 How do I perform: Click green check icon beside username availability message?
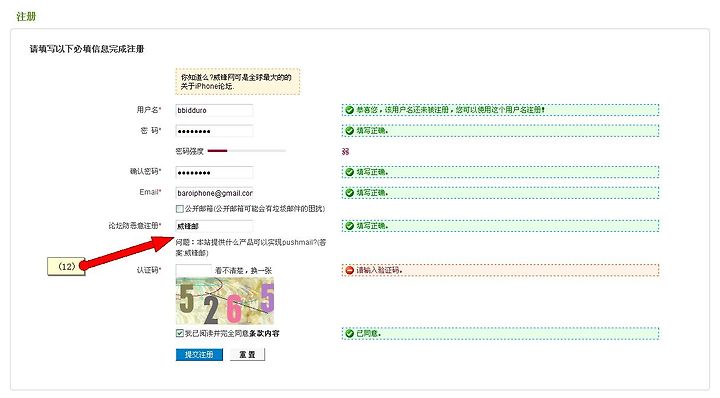349,110
